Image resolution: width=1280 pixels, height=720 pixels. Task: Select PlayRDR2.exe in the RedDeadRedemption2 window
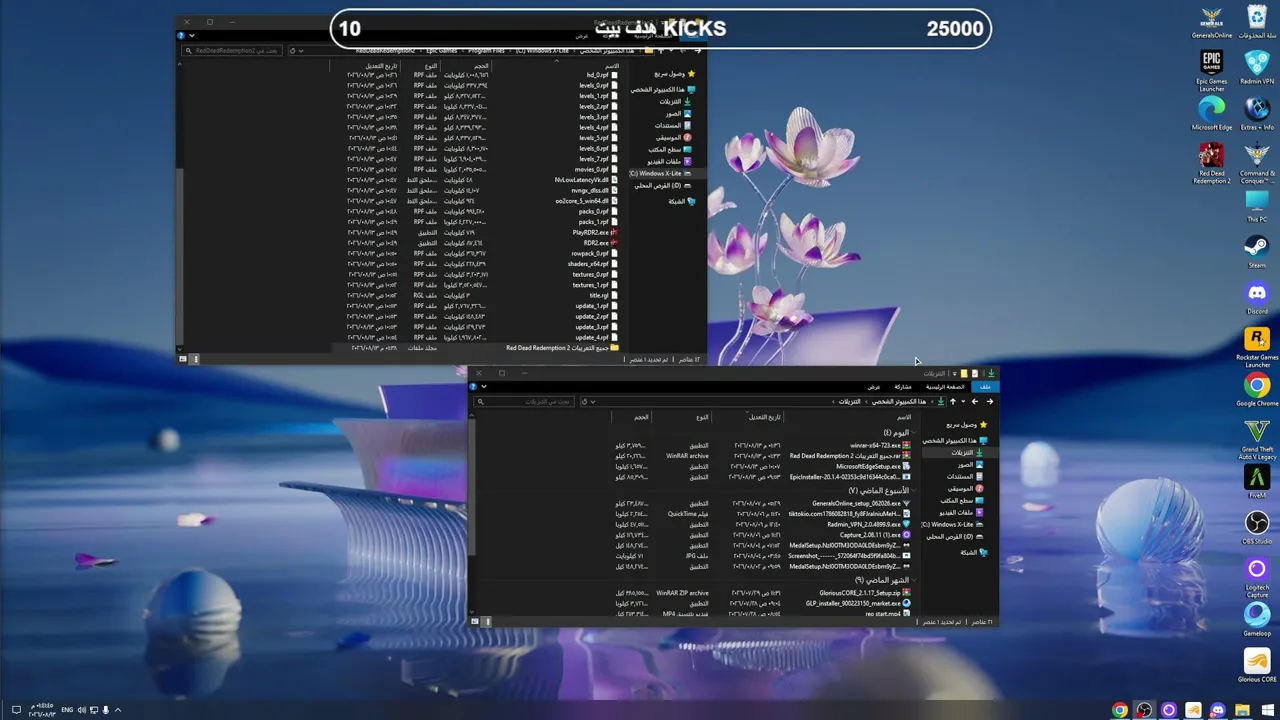pos(594,233)
